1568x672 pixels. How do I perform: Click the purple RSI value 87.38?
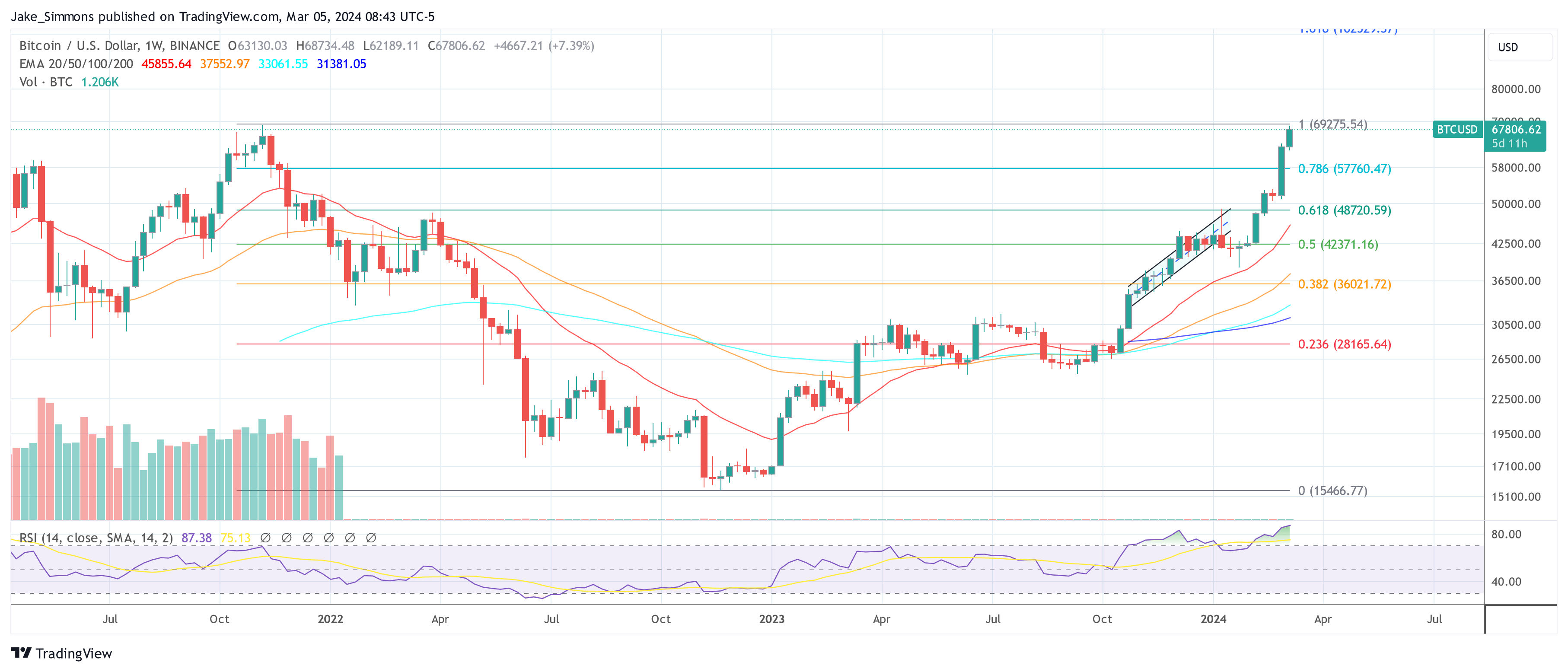coord(197,538)
